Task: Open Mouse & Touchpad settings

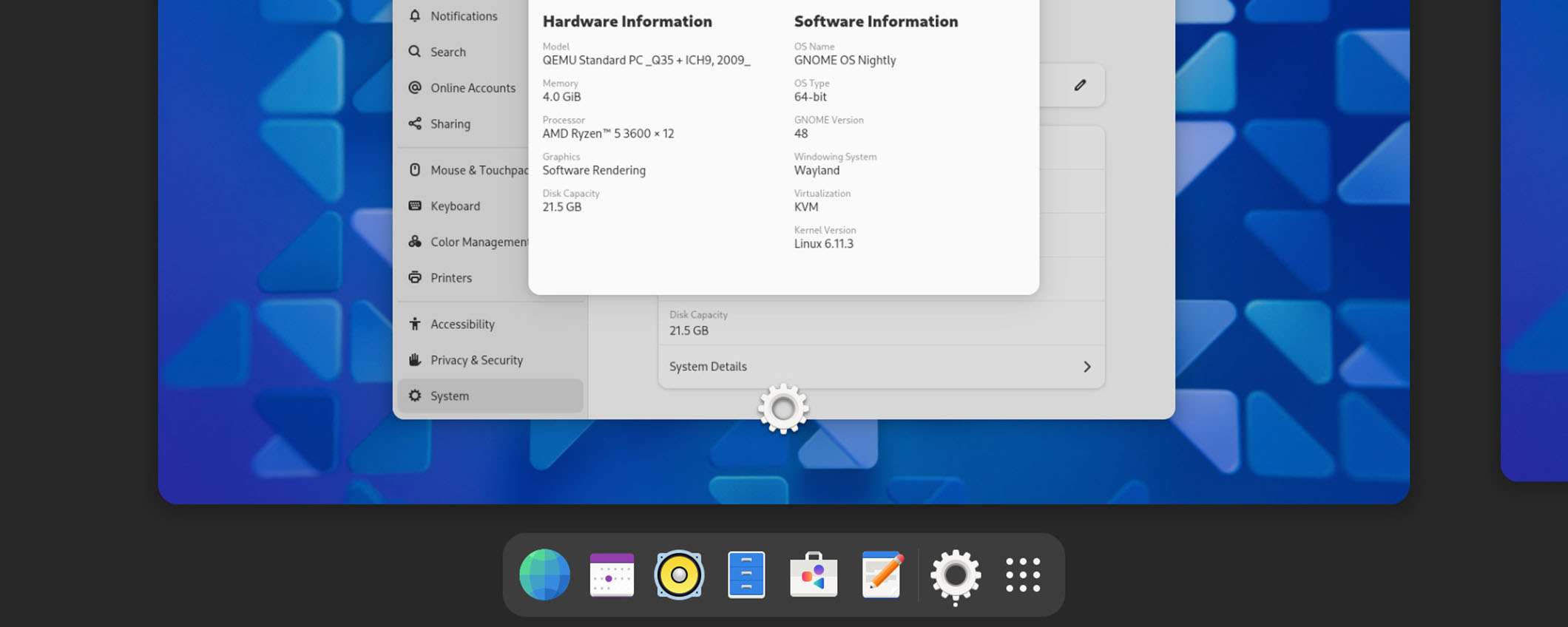Action: click(464, 169)
